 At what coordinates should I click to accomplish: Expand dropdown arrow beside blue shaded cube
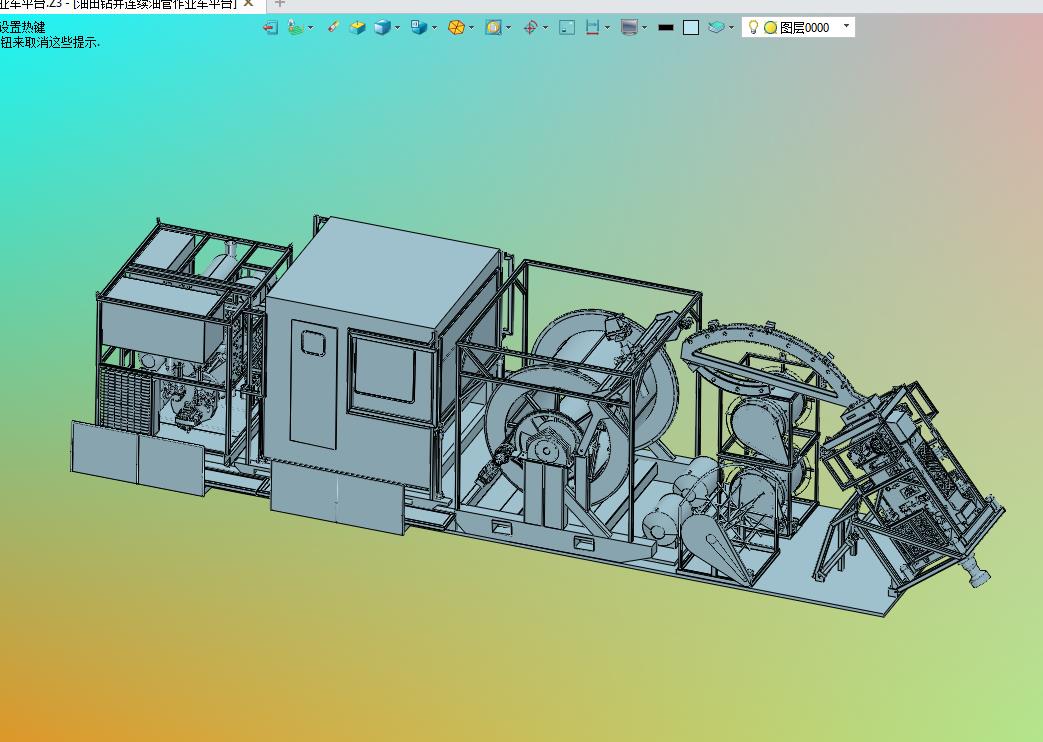(397, 28)
